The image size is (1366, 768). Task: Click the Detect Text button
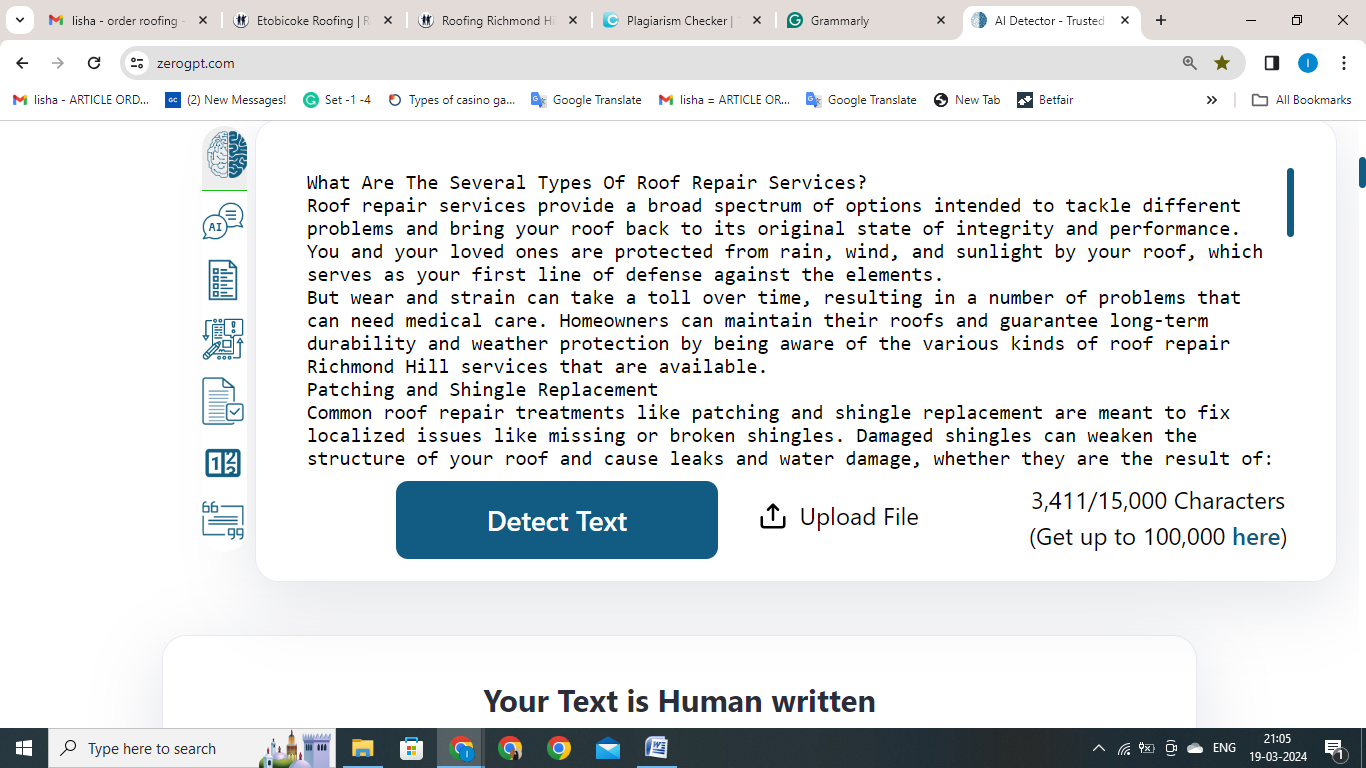[557, 520]
